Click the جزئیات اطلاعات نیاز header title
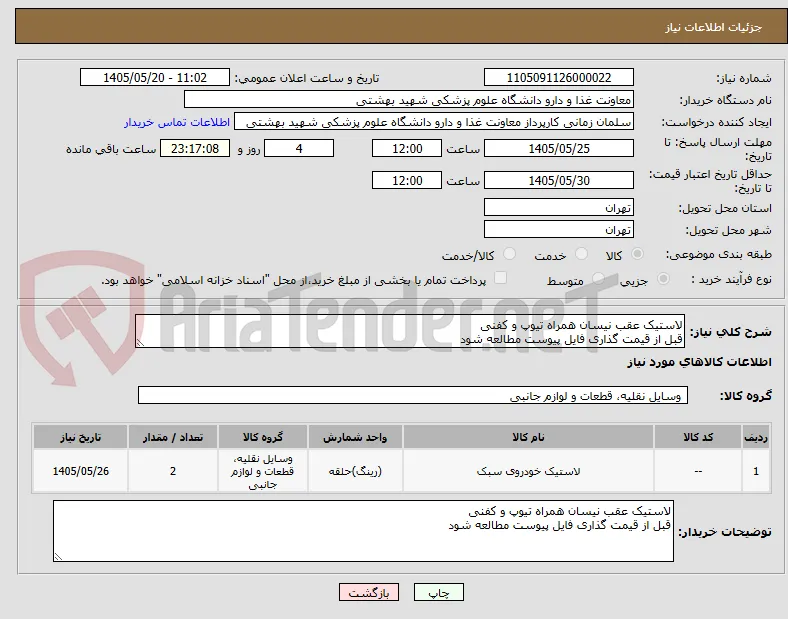 click(x=714, y=27)
